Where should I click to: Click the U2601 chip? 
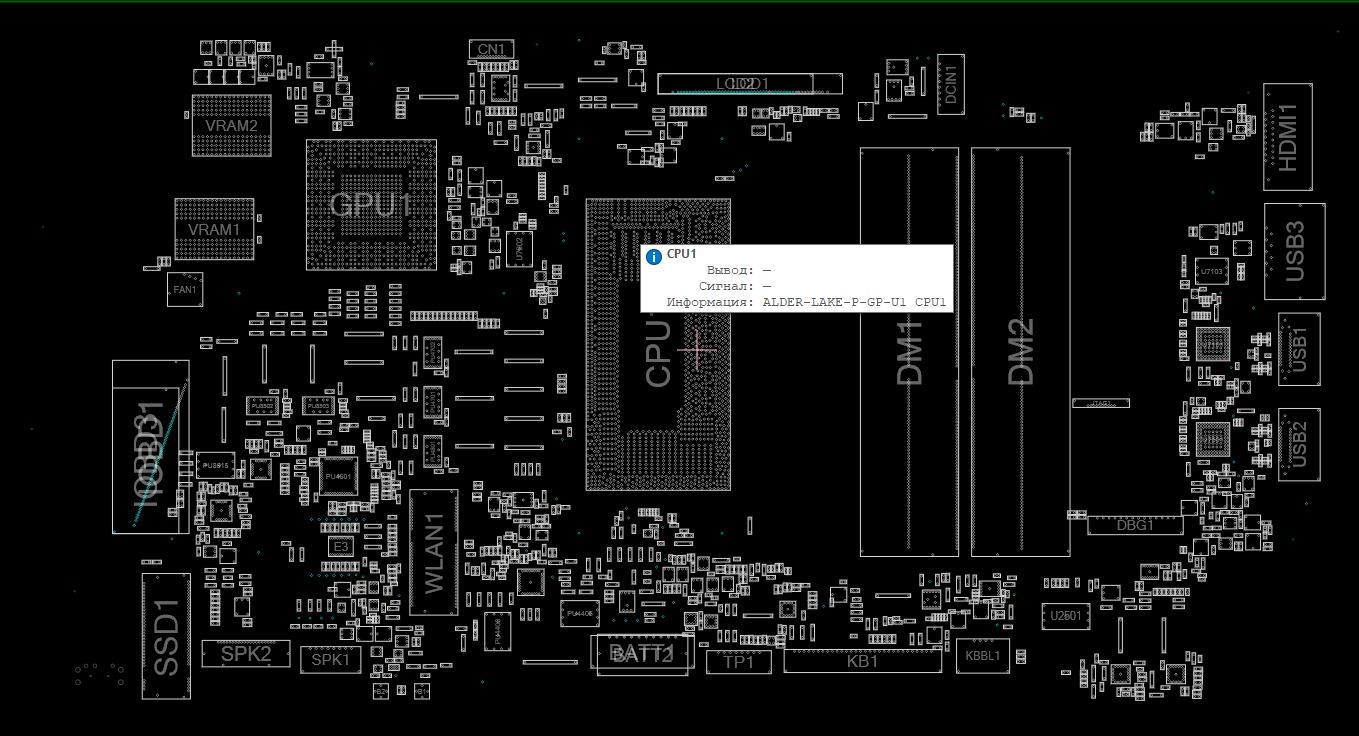1065,615
